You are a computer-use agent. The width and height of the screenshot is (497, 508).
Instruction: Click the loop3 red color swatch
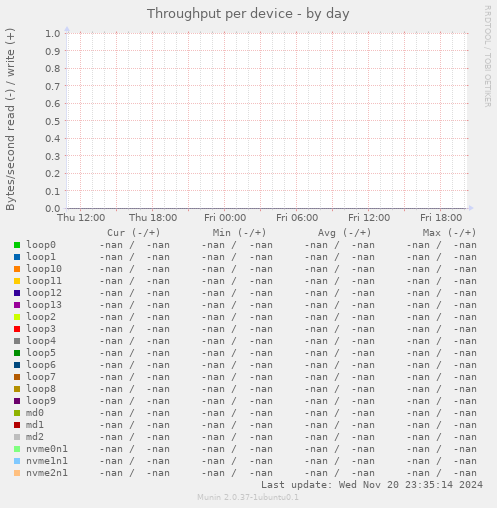point(17,329)
